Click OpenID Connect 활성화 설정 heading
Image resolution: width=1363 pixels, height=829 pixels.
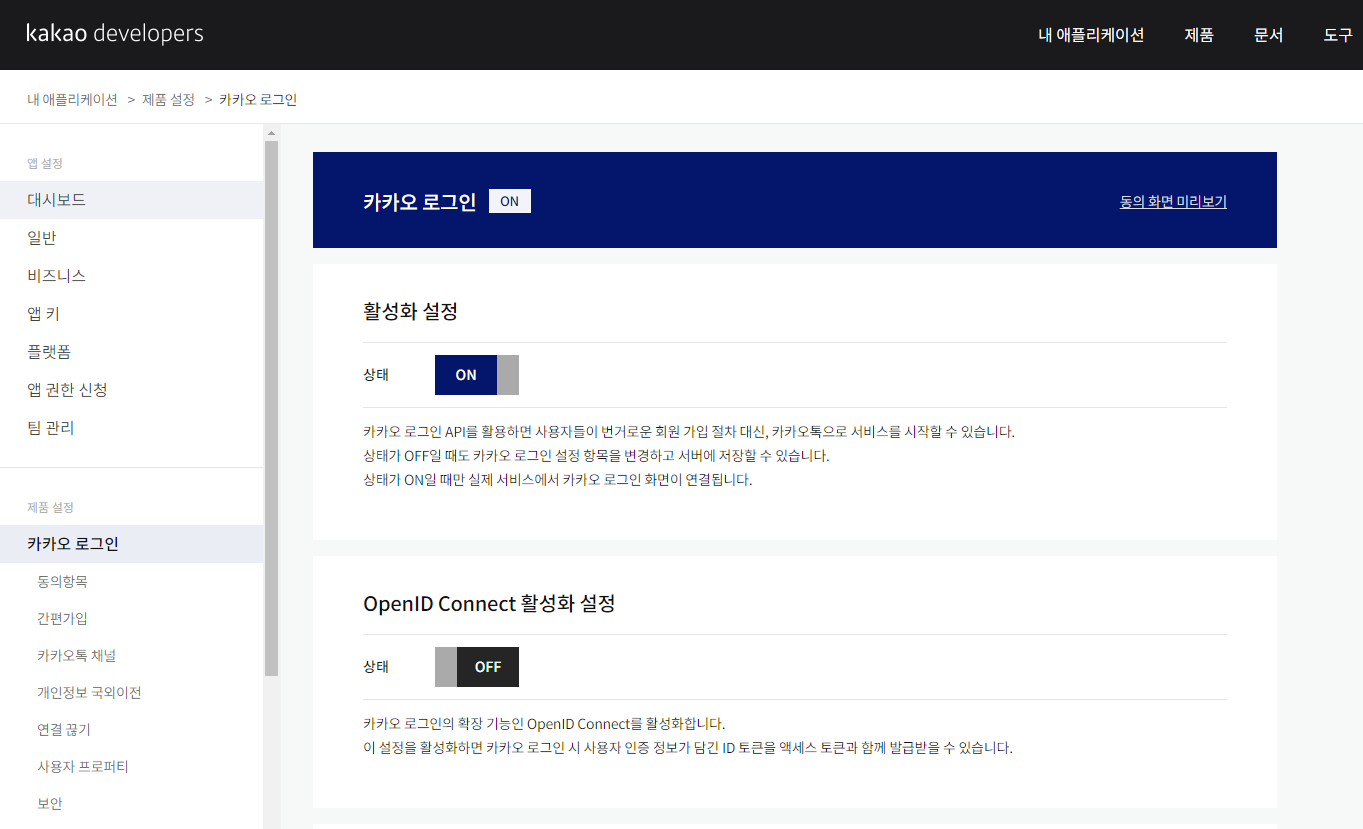(489, 603)
